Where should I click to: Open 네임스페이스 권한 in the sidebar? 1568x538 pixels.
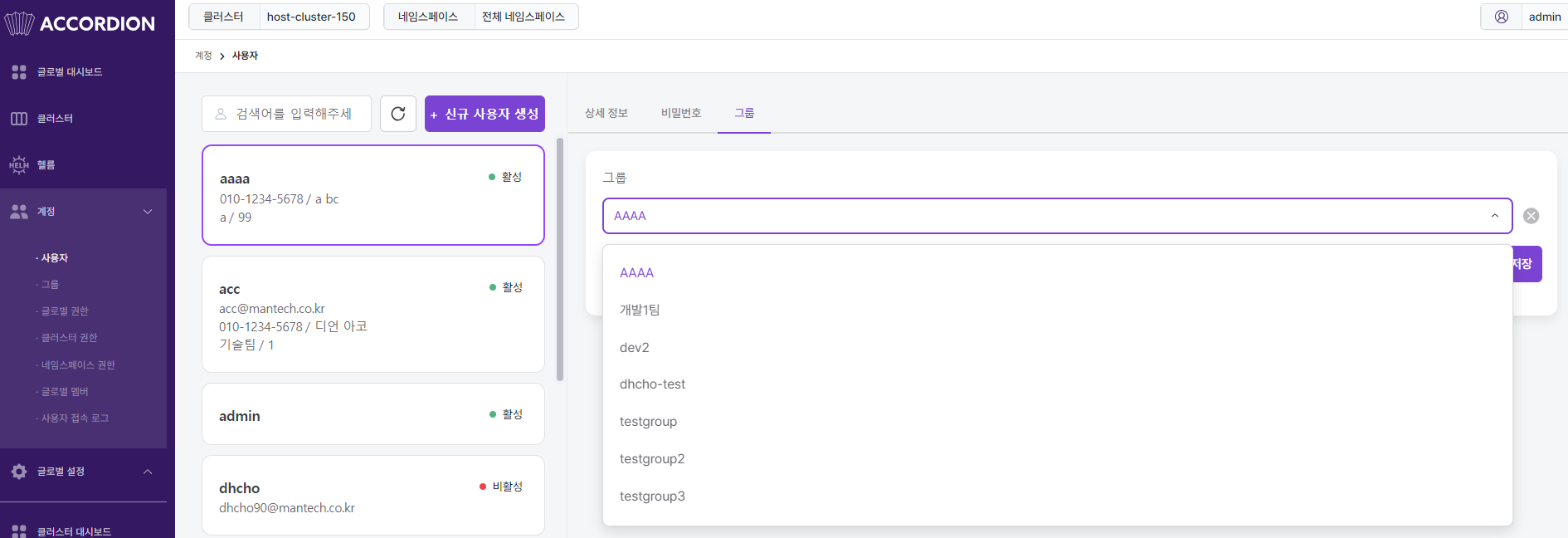click(78, 365)
